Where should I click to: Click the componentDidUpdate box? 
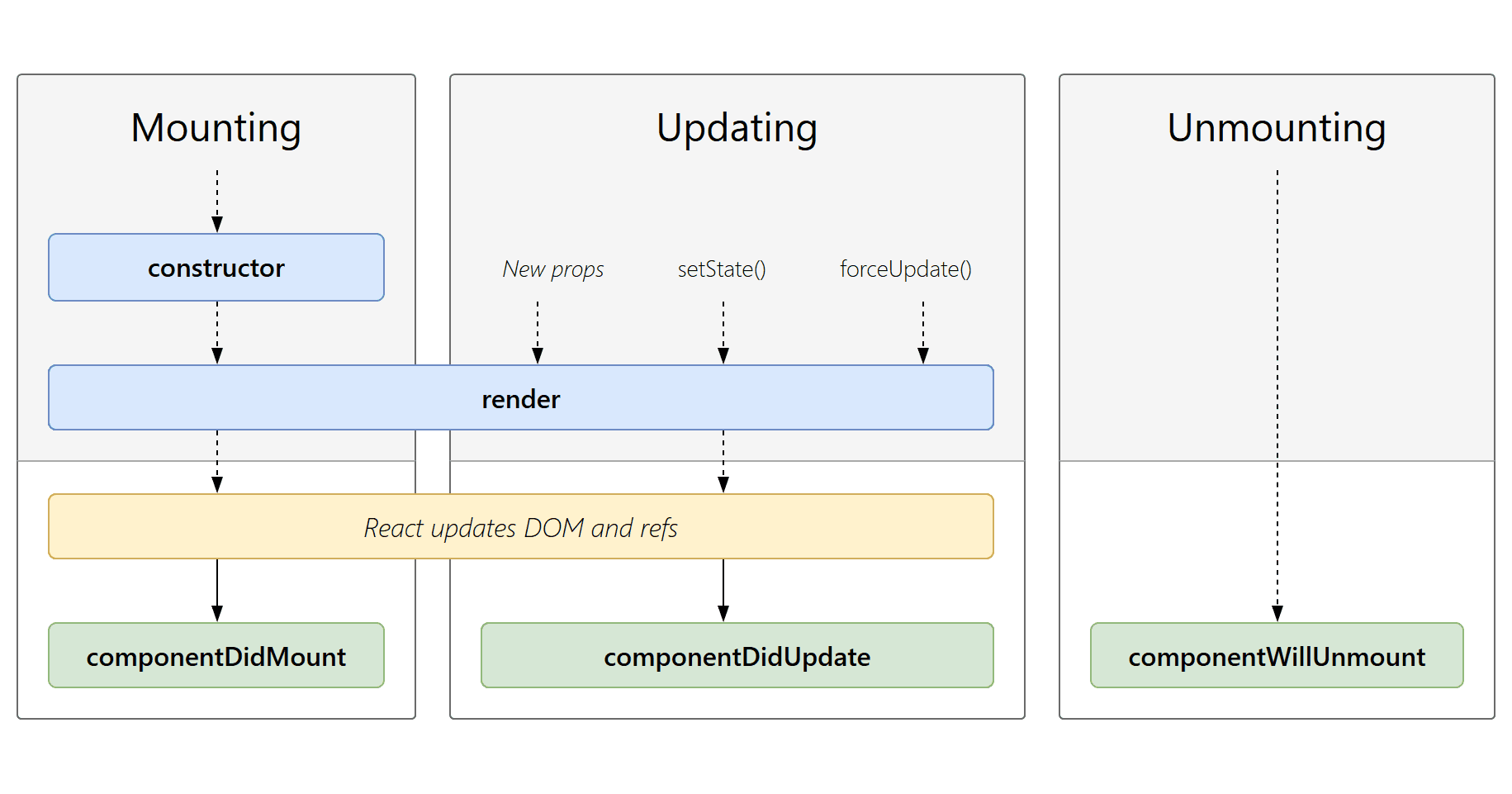point(737,656)
